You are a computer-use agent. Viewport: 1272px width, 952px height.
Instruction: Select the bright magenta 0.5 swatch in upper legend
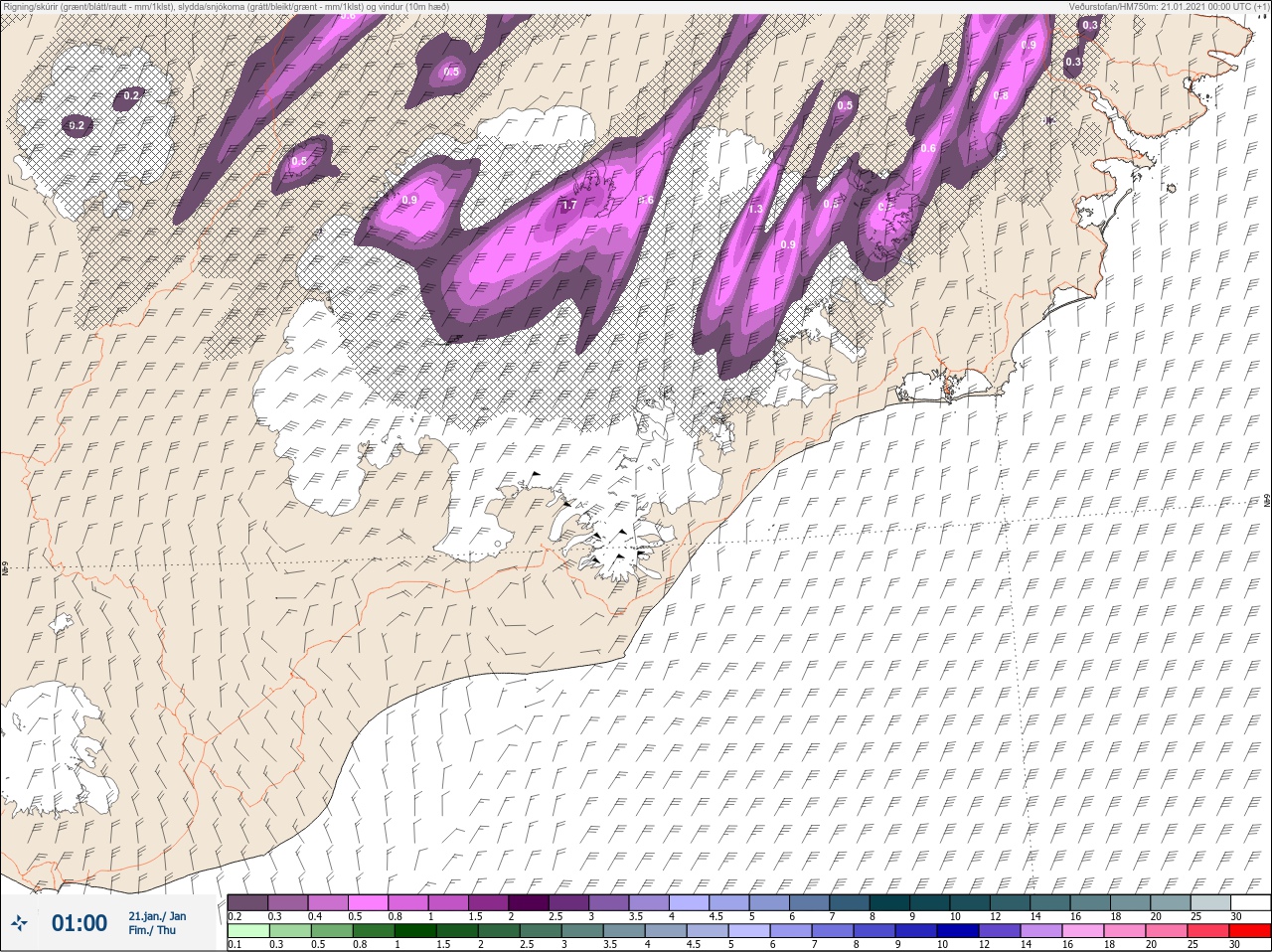tap(368, 902)
